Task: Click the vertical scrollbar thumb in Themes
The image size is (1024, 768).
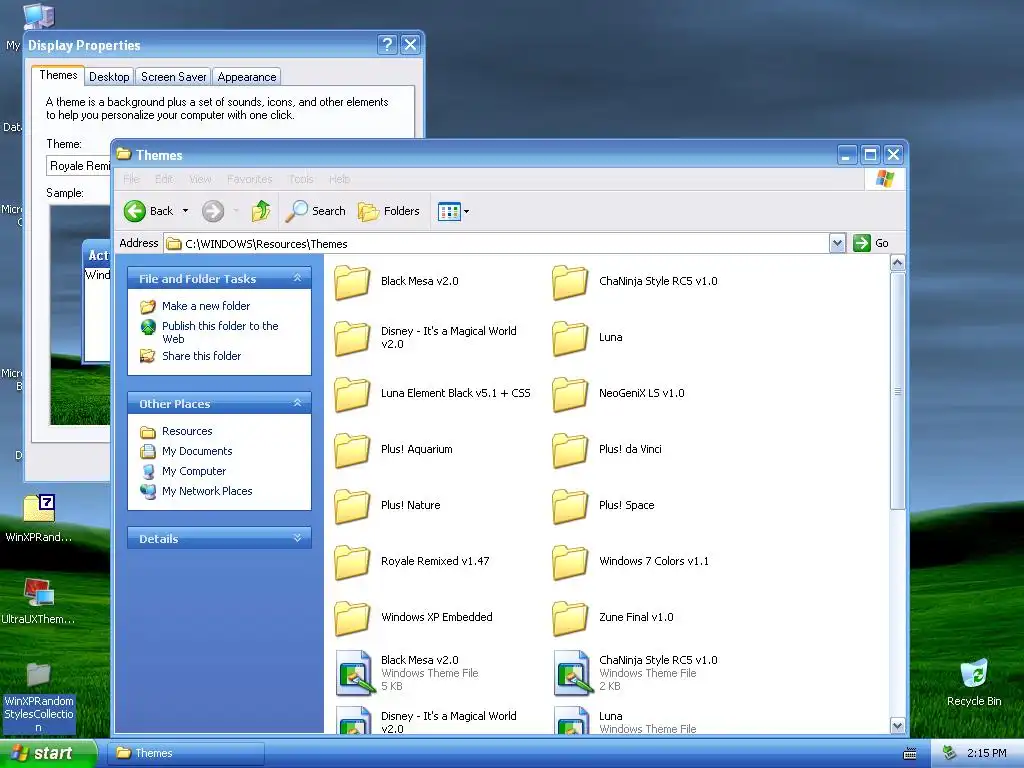Action: (897, 391)
